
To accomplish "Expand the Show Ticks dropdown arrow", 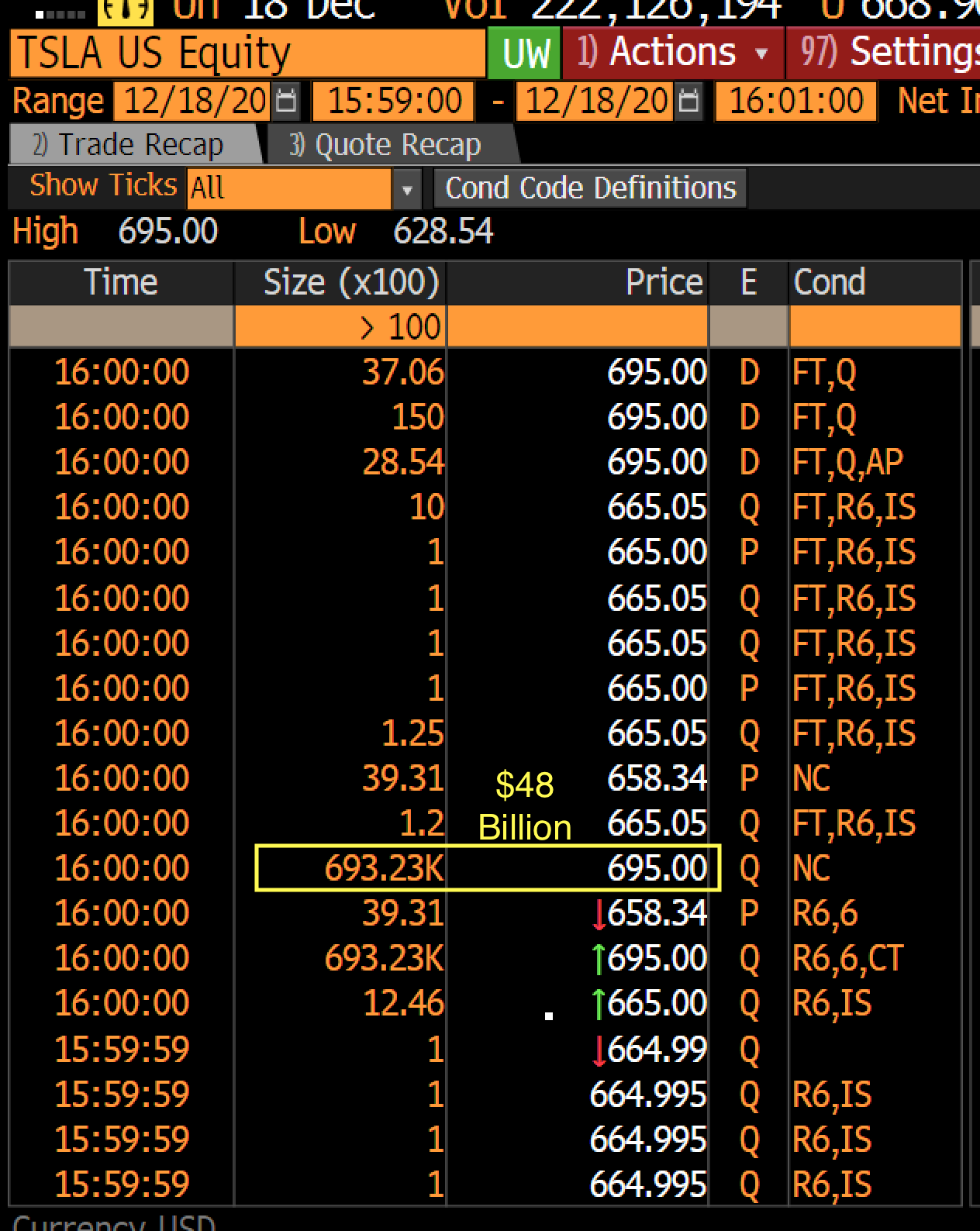I will tap(406, 188).
